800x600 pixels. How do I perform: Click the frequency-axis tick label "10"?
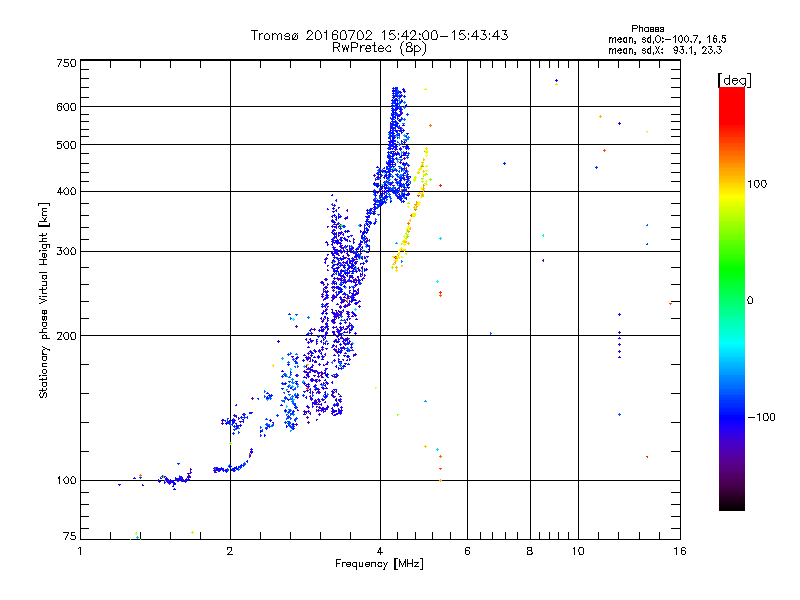point(578,551)
